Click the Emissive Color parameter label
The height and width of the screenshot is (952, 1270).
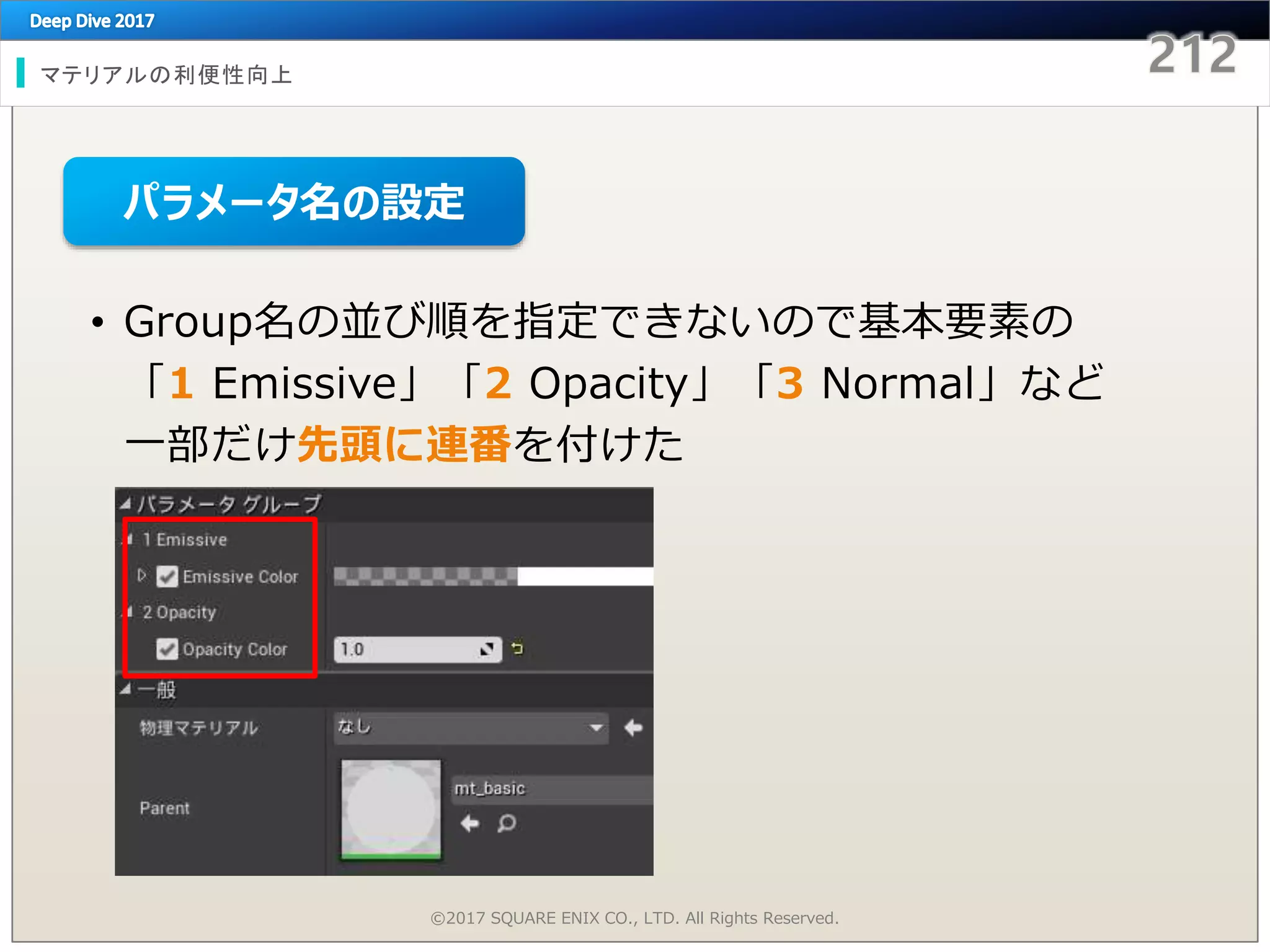click(x=241, y=576)
